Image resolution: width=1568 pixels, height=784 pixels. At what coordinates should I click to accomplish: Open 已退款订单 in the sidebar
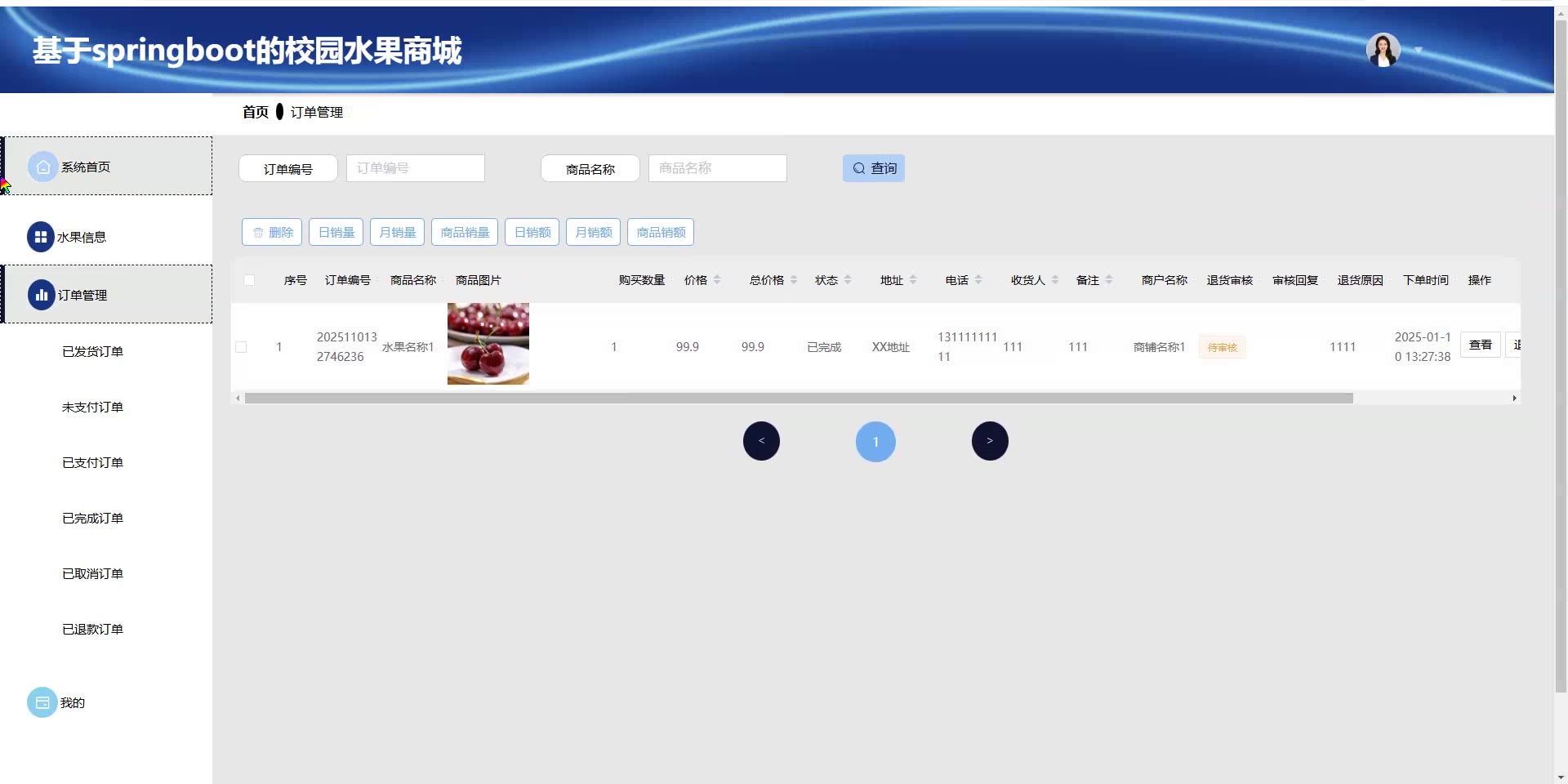coord(92,629)
